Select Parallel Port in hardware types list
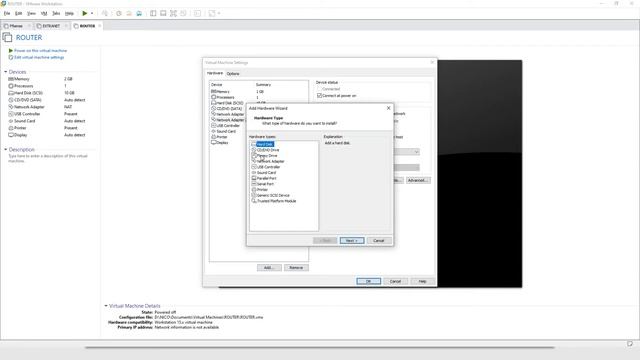 pyautogui.click(x=266, y=178)
